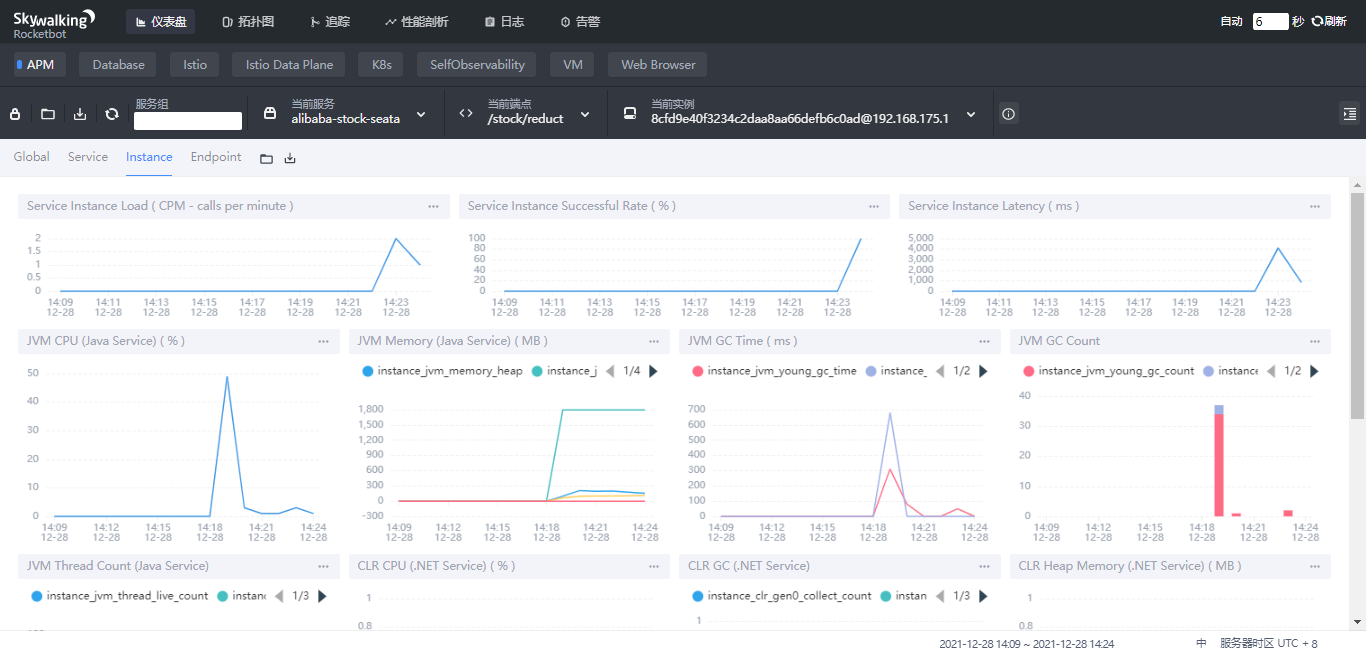The height and width of the screenshot is (657, 1366).
Task: Open Service Instance Latency chart options menu
Action: click(1315, 206)
